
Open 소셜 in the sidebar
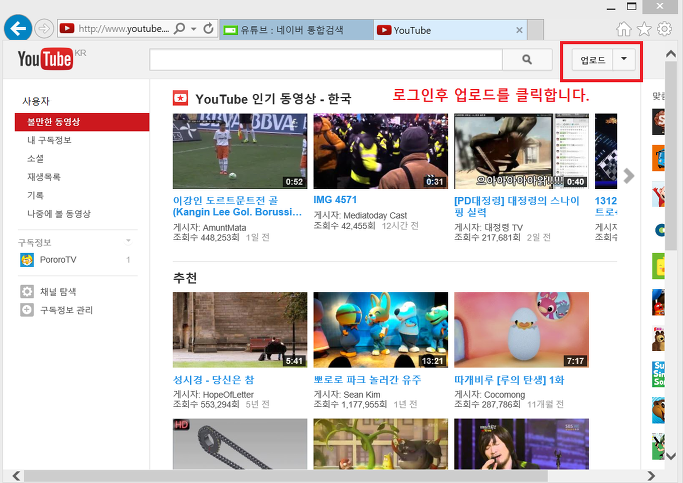[x=35, y=159]
